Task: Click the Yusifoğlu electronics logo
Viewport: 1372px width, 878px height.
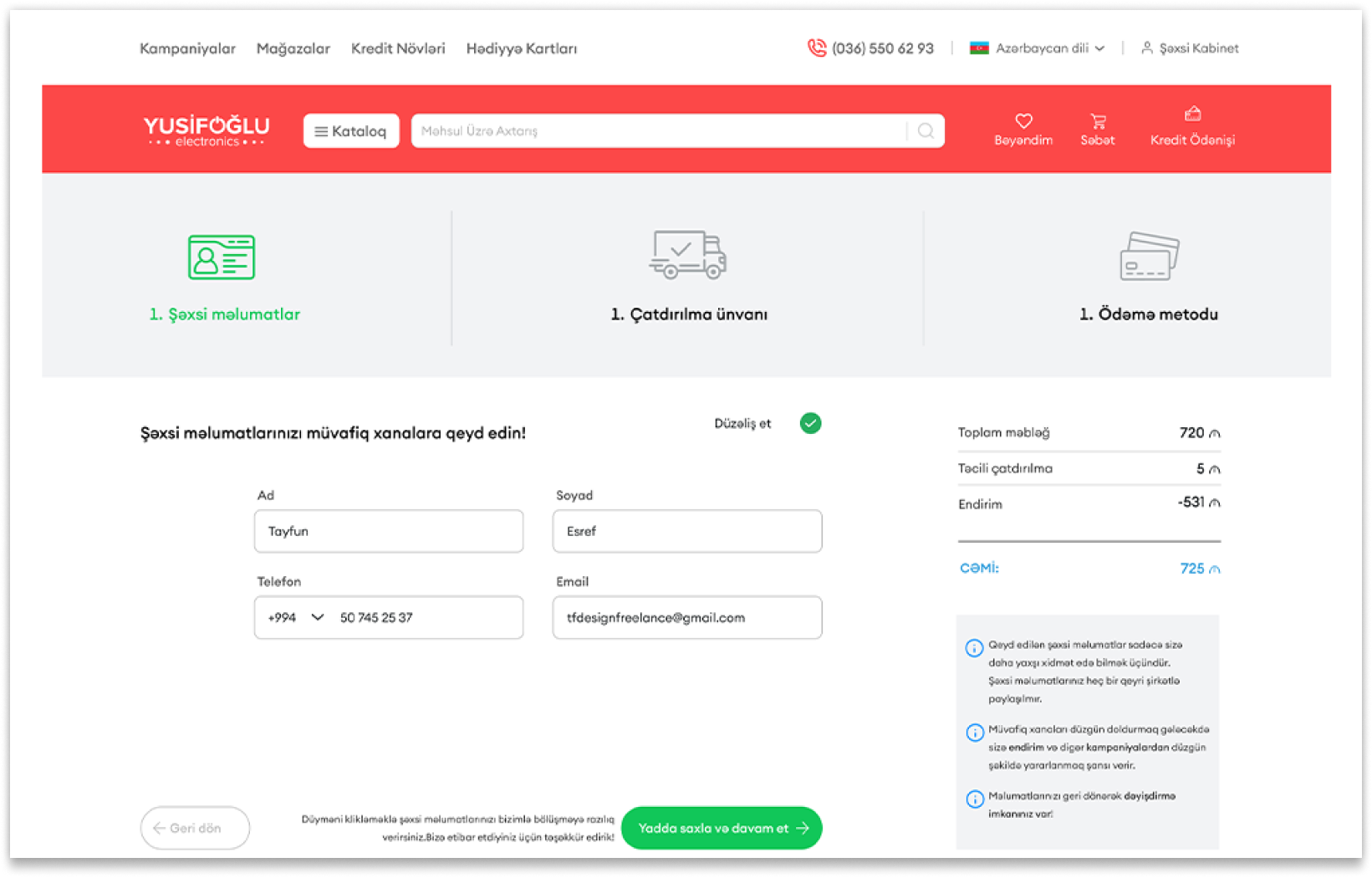Action: click(207, 130)
